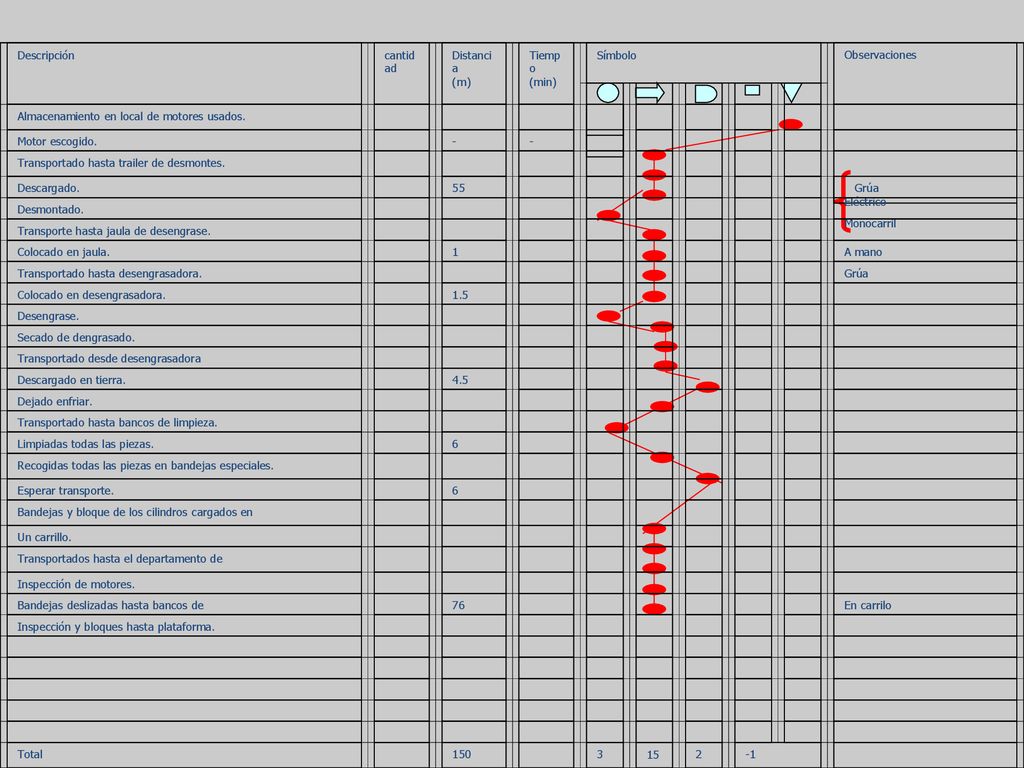The height and width of the screenshot is (768, 1024).
Task: Click the 'Motor escogido.' row text
Action: click(57, 141)
